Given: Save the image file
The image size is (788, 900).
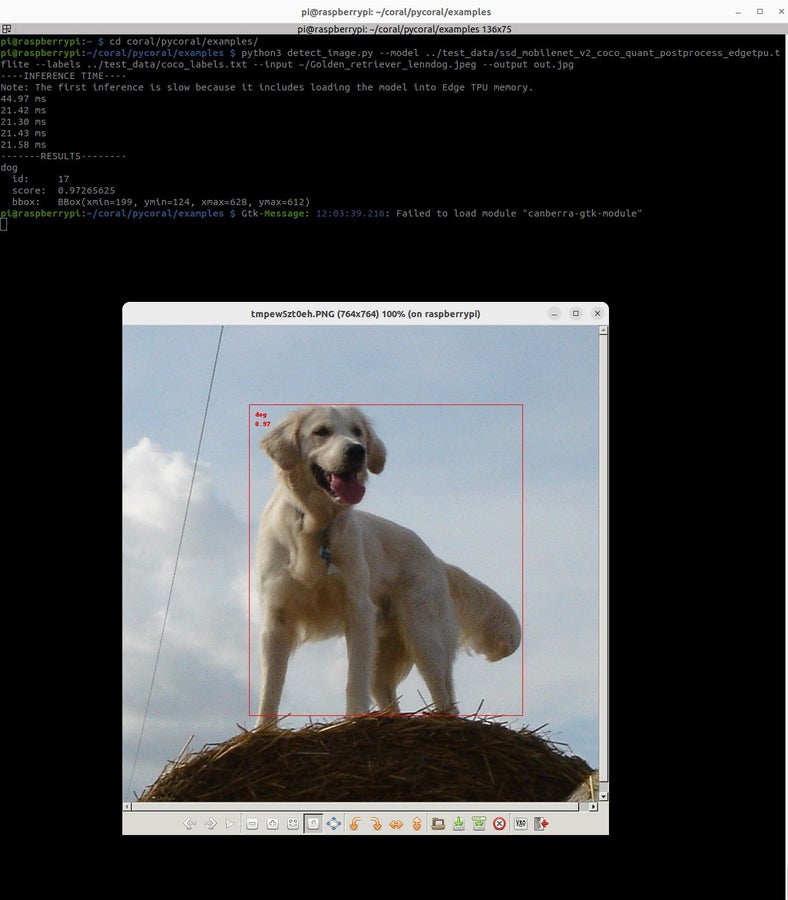Looking at the screenshot, I should [x=458, y=824].
